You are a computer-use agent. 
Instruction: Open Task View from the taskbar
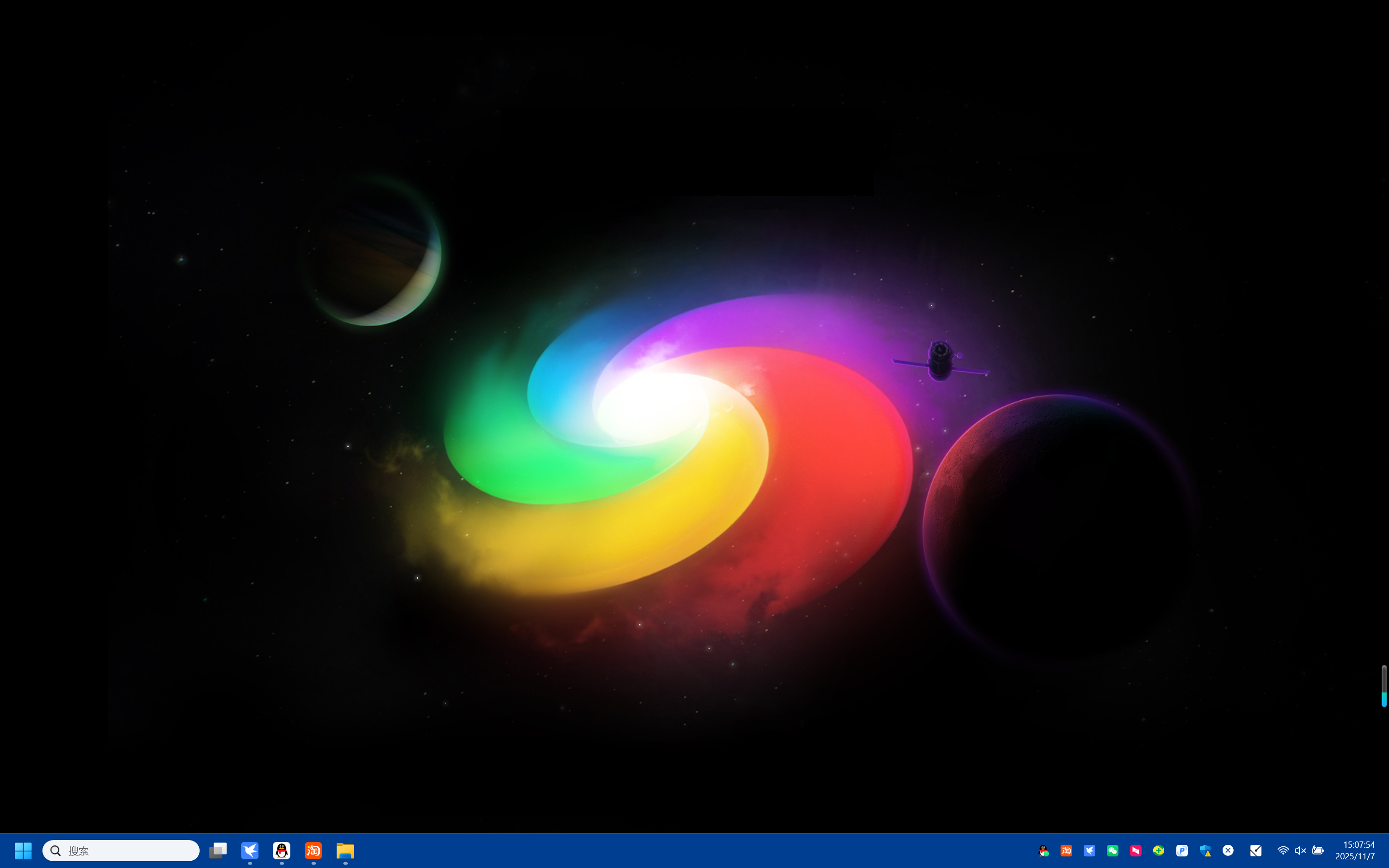tap(218, 850)
